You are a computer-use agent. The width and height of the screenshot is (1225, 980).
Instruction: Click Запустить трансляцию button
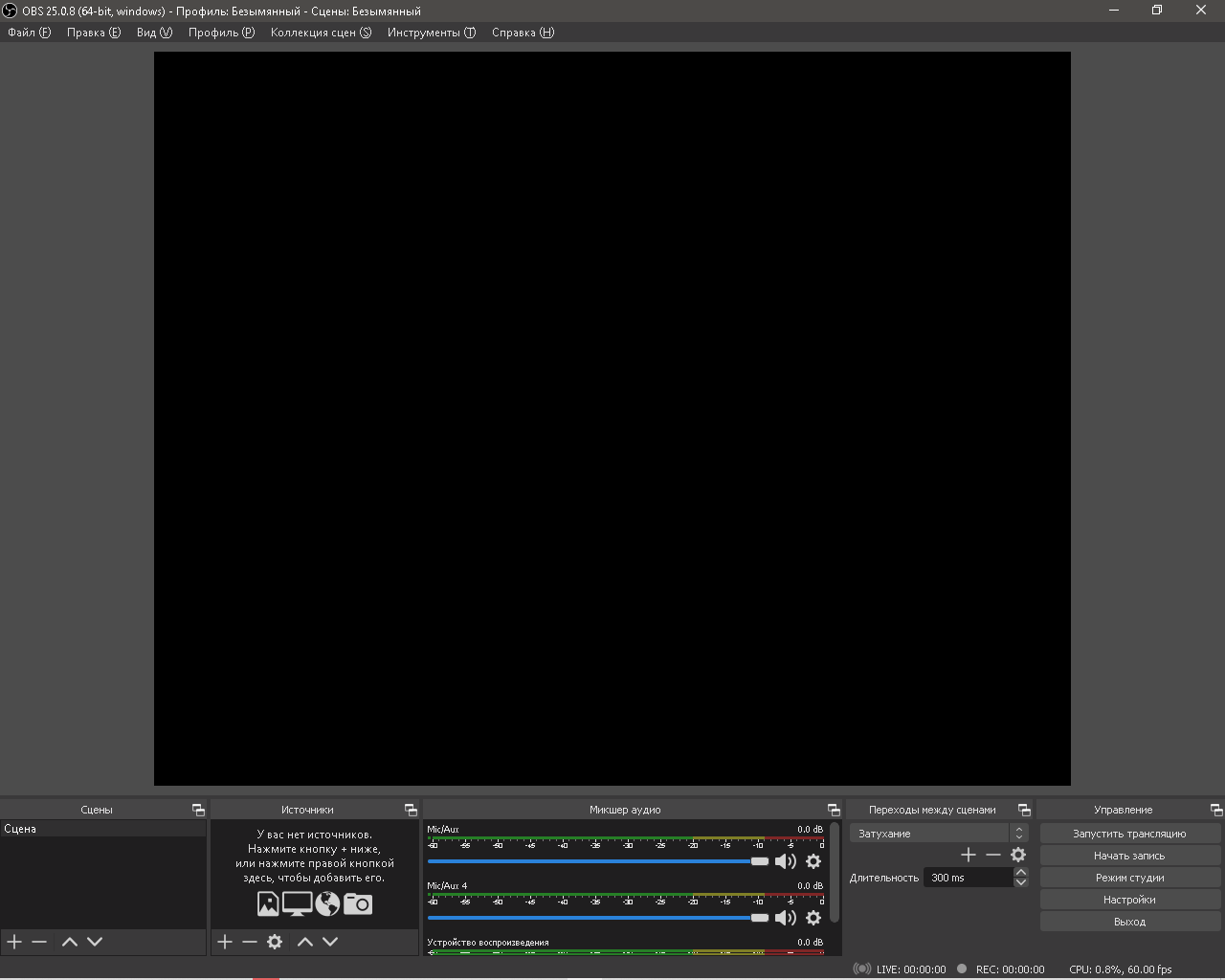click(x=1129, y=834)
